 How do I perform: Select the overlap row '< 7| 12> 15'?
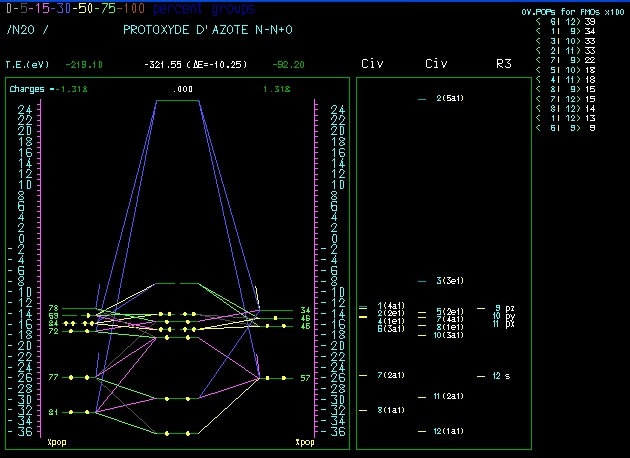565,99
